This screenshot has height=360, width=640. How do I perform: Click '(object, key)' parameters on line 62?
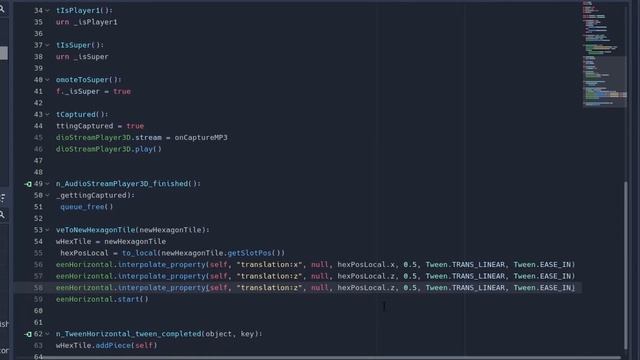point(230,334)
